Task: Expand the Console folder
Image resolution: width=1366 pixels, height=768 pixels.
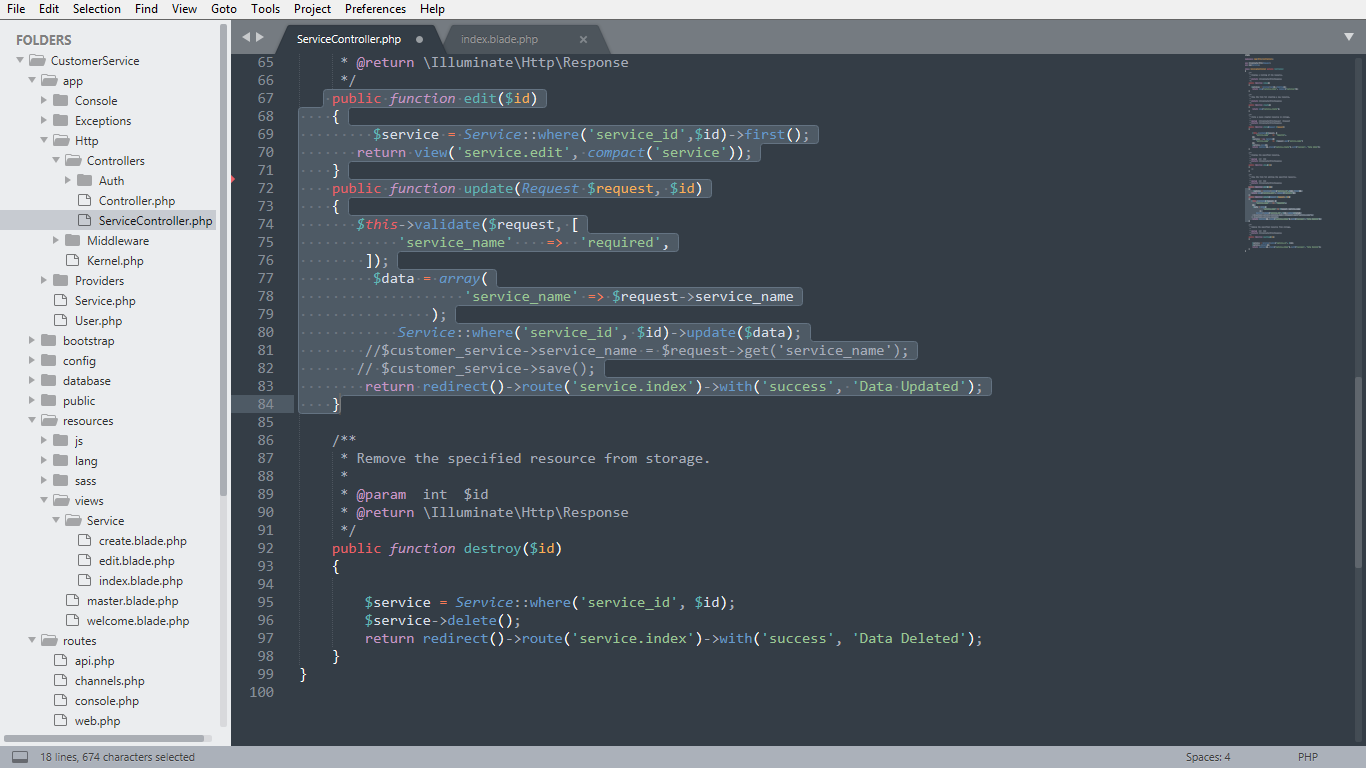Action: coord(44,101)
